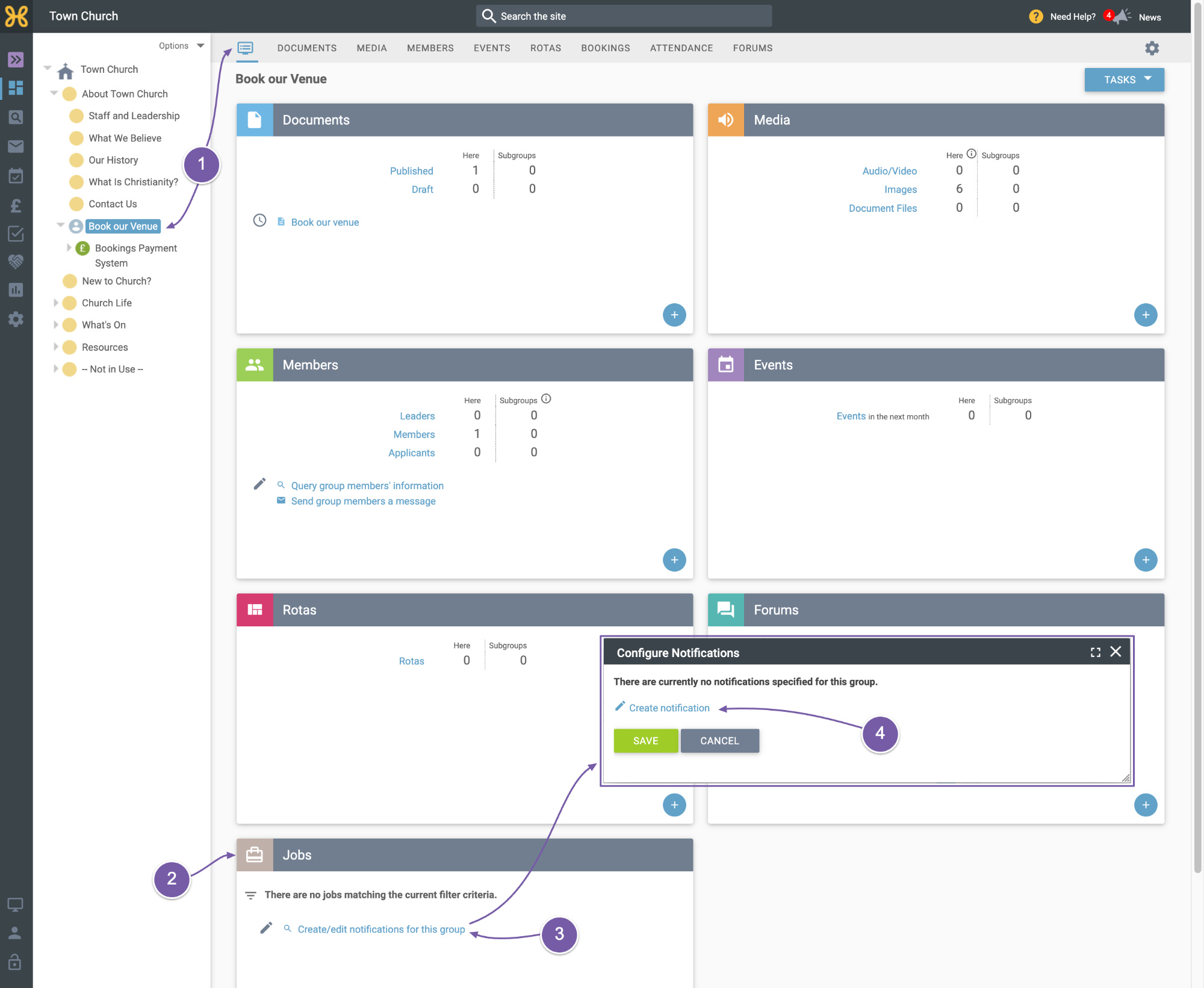Open the envelope messaging icon in sidebar

tap(16, 146)
